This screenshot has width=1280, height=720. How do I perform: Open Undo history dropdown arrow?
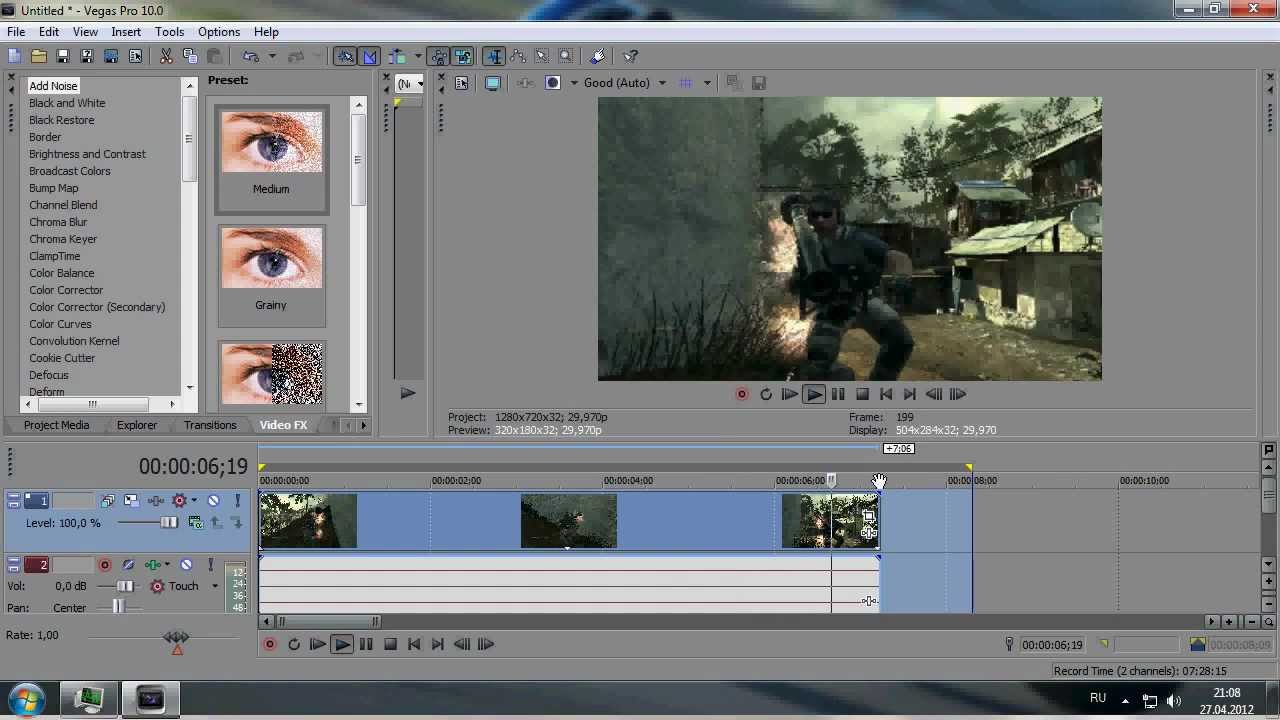(272, 57)
